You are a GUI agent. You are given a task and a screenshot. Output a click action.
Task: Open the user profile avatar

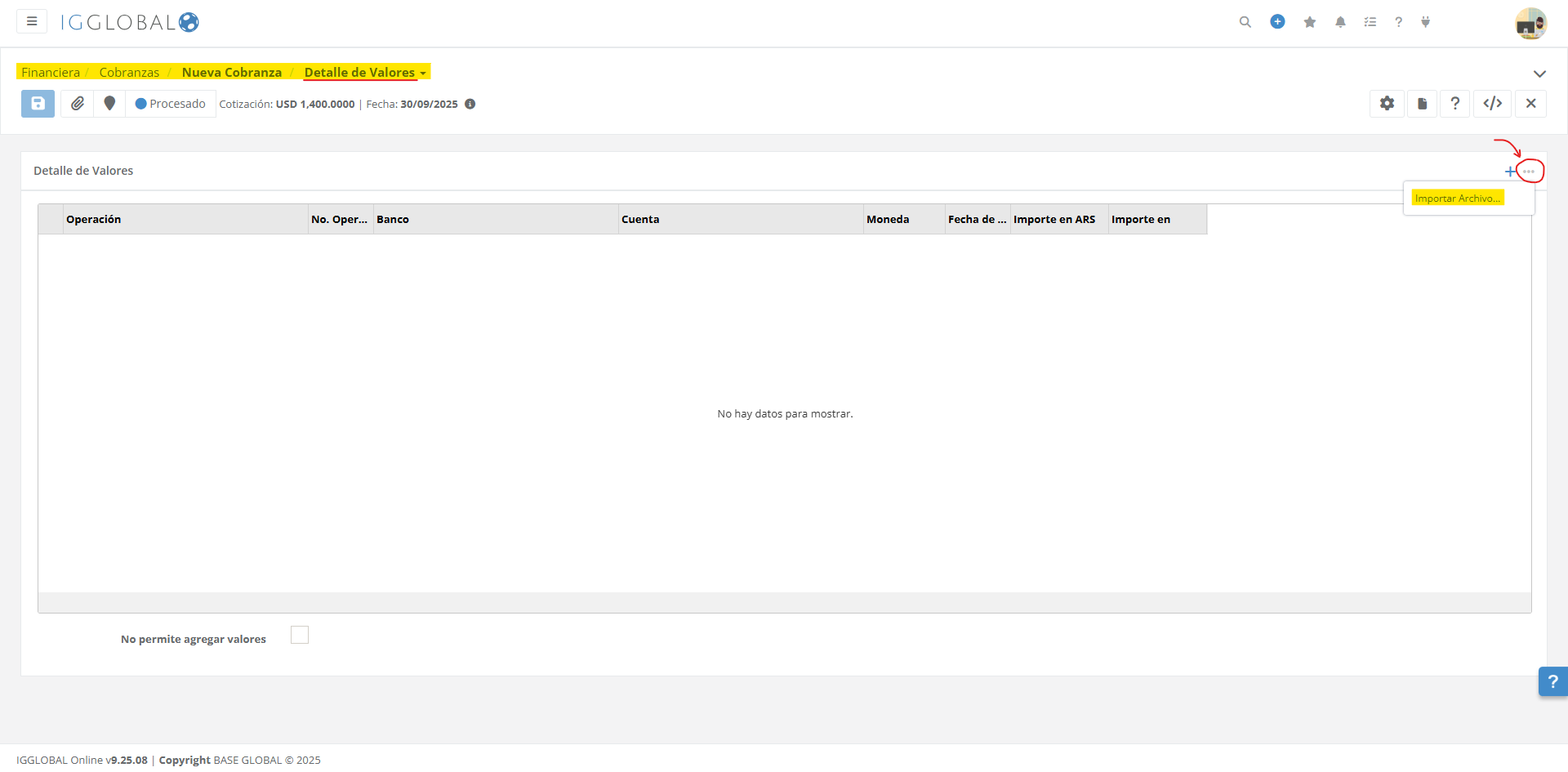1530,23
